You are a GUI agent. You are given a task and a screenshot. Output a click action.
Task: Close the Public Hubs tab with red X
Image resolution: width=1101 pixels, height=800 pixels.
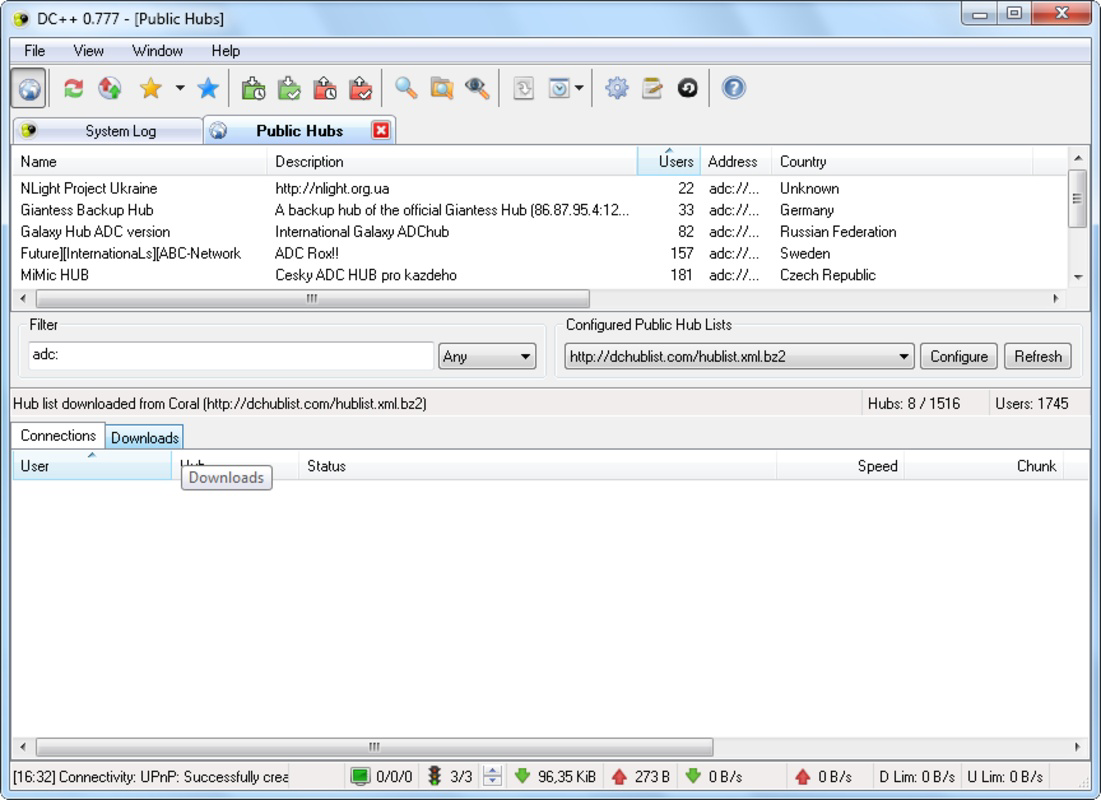(x=381, y=131)
